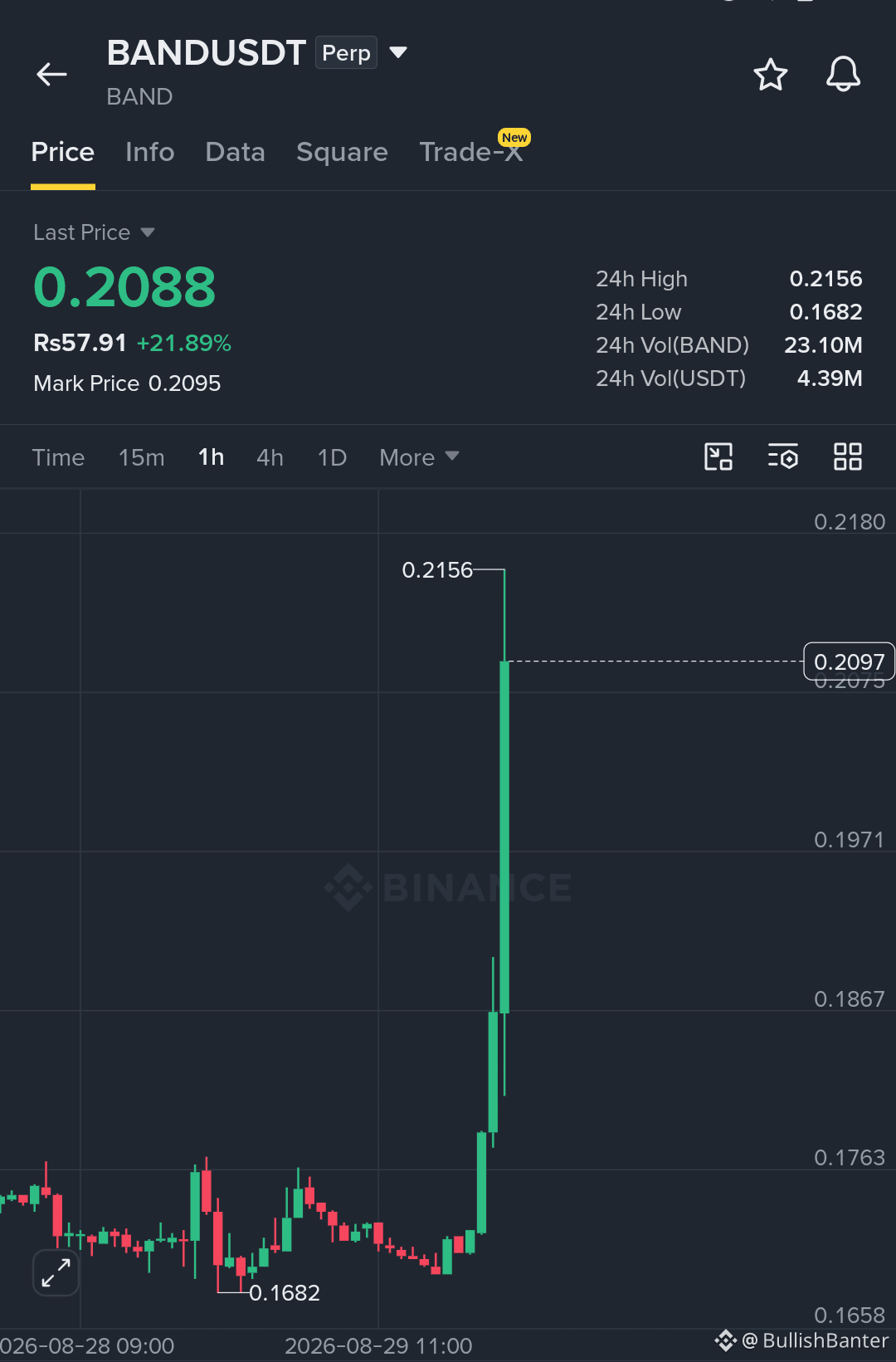896x1362 pixels.
Task: Tap the Rs57.91 converted price
Action: click(80, 343)
